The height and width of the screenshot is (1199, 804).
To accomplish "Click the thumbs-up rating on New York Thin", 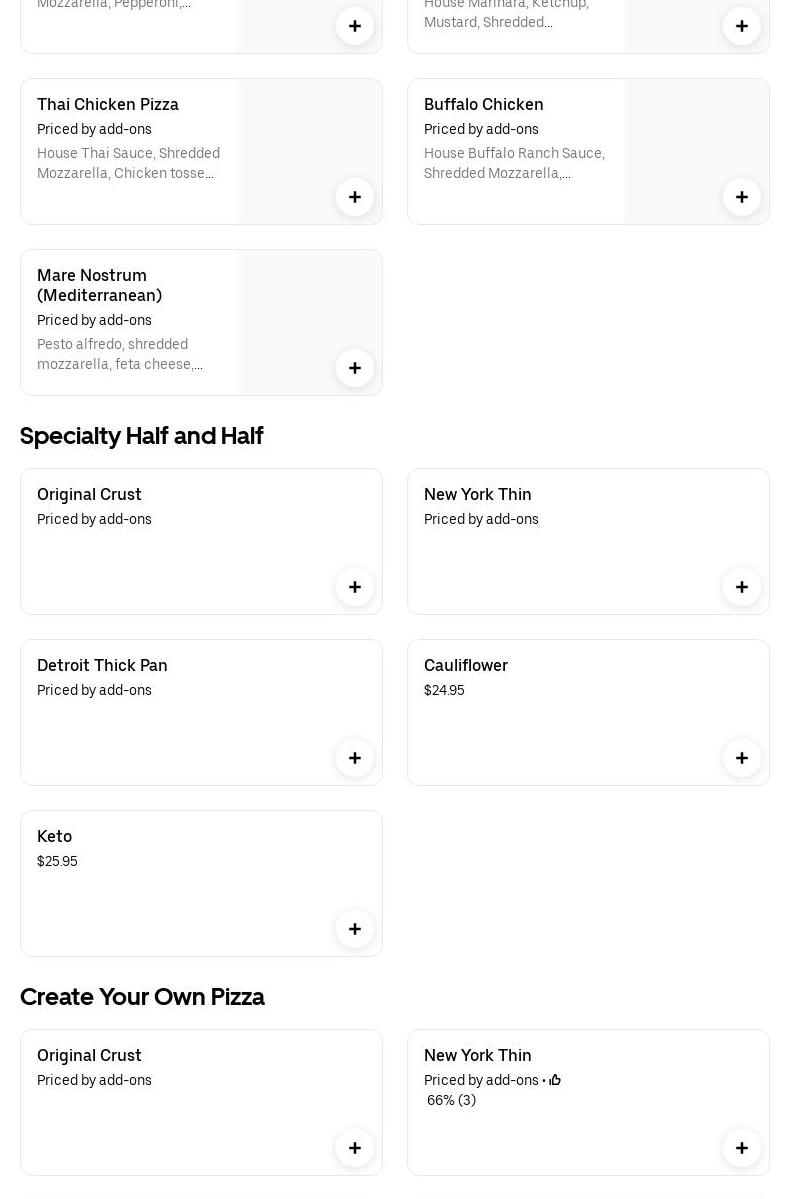I will 555,1080.
